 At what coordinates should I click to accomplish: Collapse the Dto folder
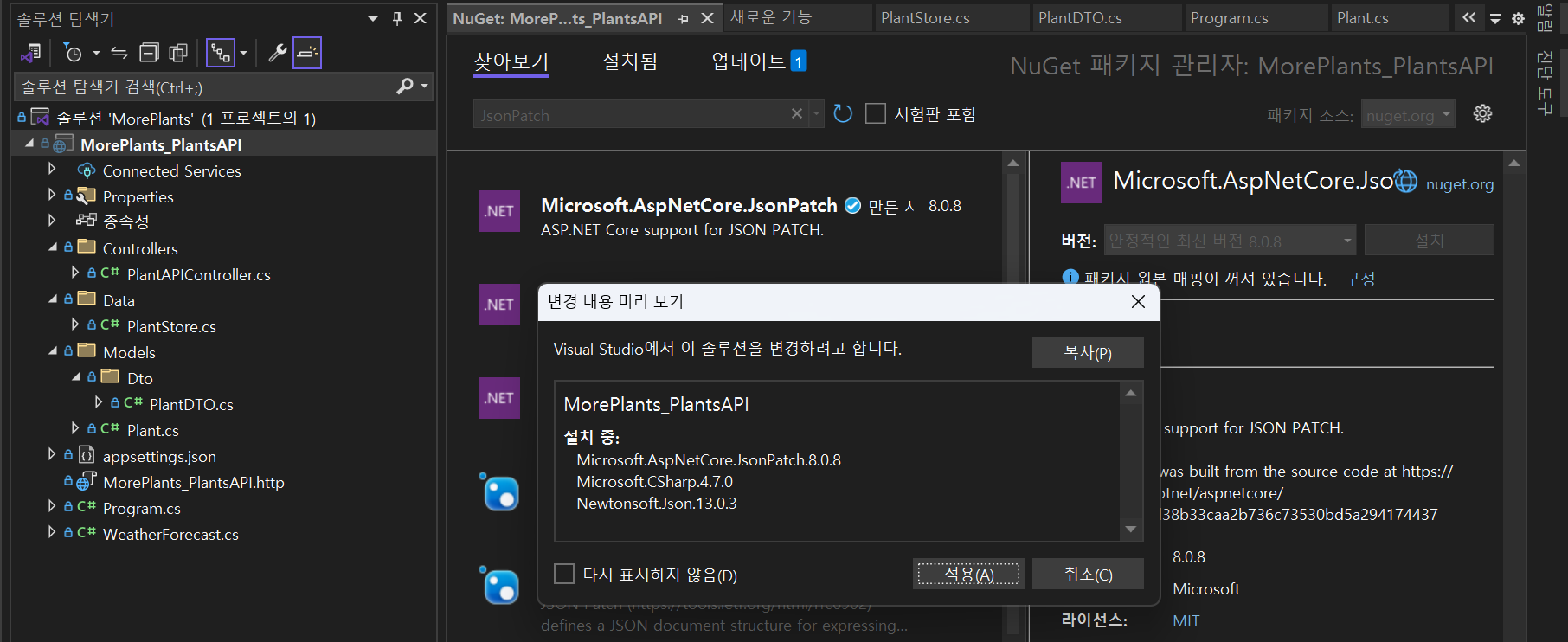click(76, 377)
